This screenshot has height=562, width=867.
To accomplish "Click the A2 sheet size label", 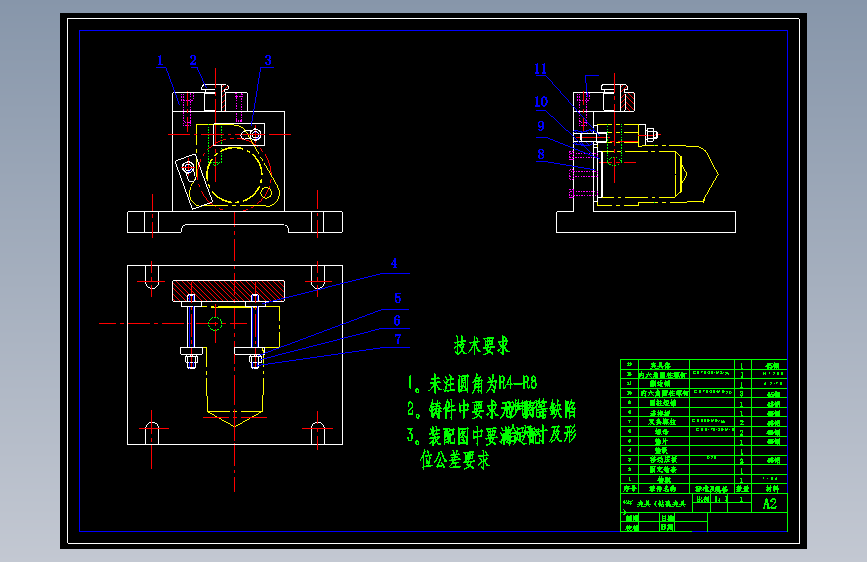I will pyautogui.click(x=770, y=503).
